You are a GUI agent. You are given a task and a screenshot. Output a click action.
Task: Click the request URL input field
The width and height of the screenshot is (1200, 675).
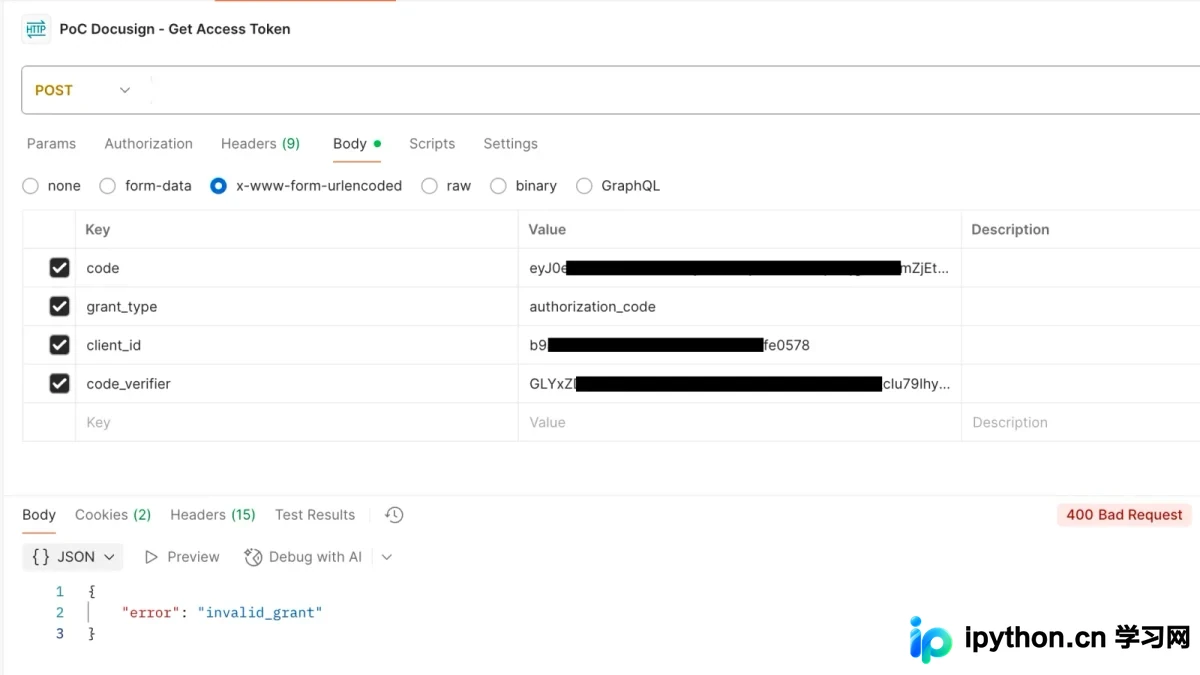(675, 90)
